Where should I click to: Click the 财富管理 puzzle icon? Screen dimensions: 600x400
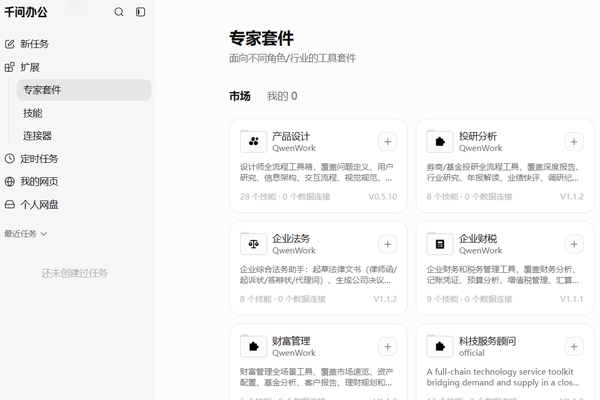point(253,346)
